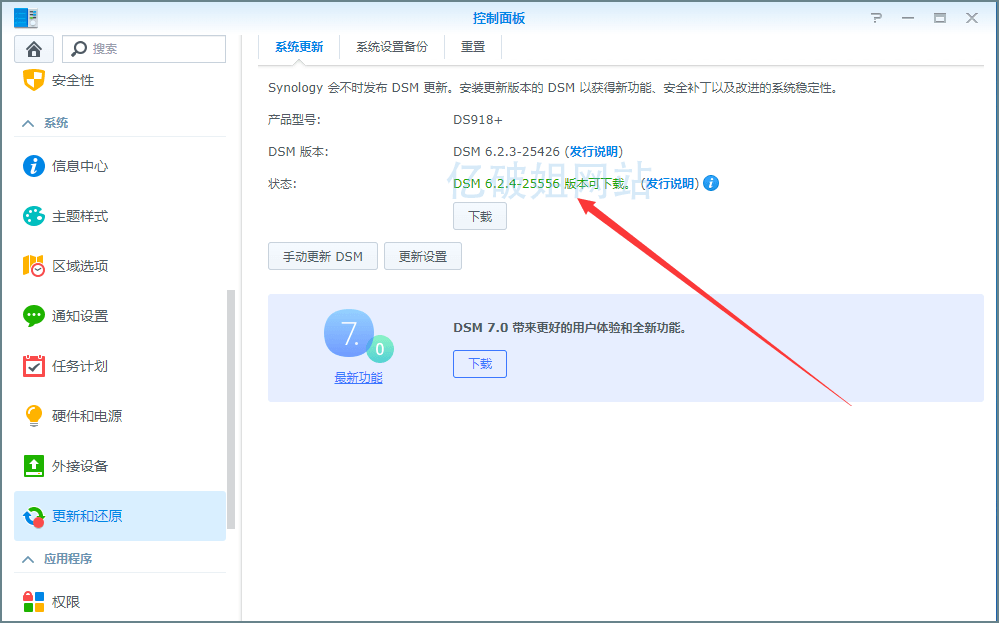Image resolution: width=999 pixels, height=623 pixels.
Task: Click the DSM 6.2.4-25556 版本可下载 status text
Action: [542, 183]
